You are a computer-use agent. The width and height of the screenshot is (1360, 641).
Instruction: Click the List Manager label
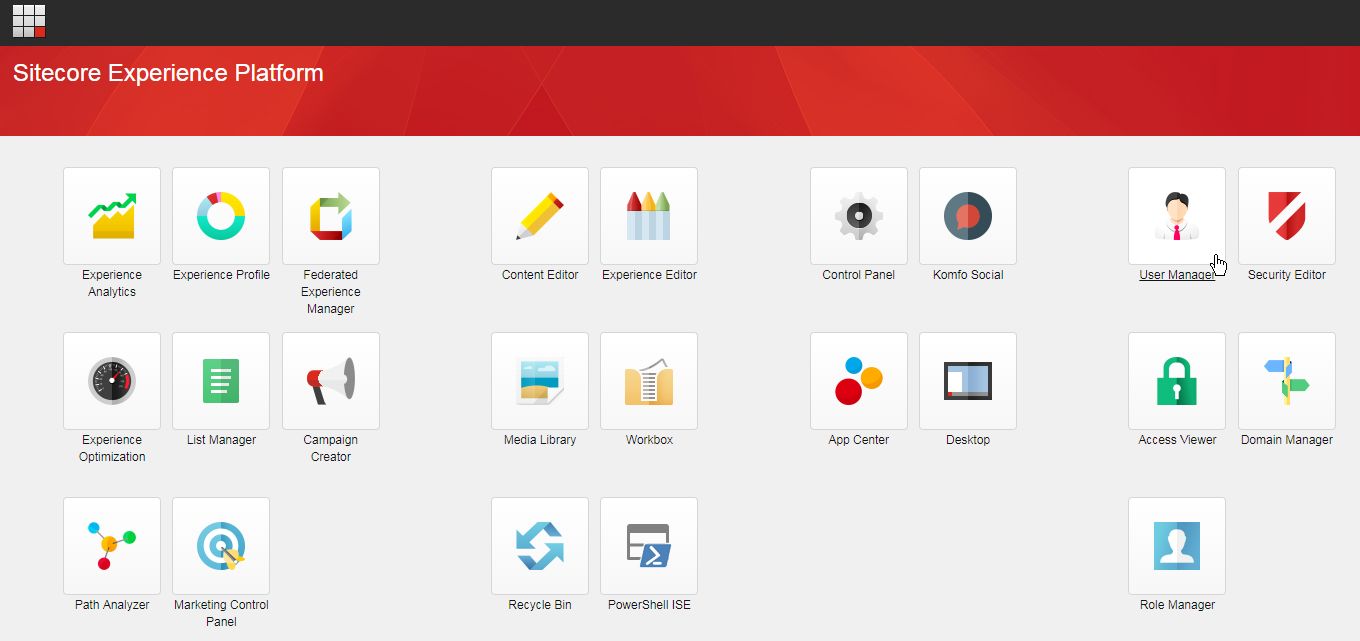221,440
